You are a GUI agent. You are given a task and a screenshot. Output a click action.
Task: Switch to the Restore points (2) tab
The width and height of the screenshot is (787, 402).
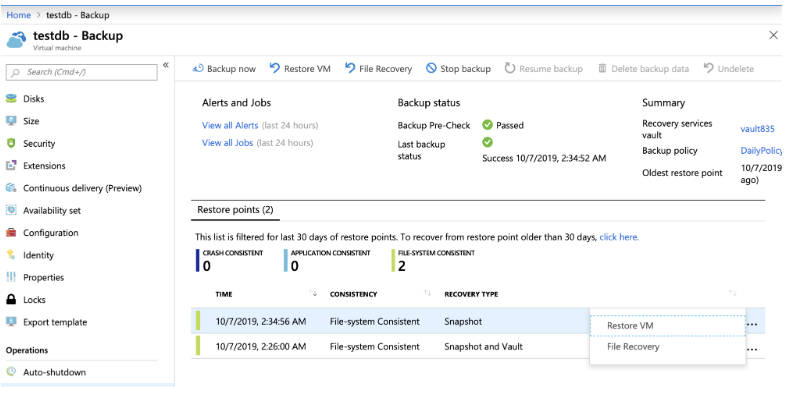pos(235,211)
